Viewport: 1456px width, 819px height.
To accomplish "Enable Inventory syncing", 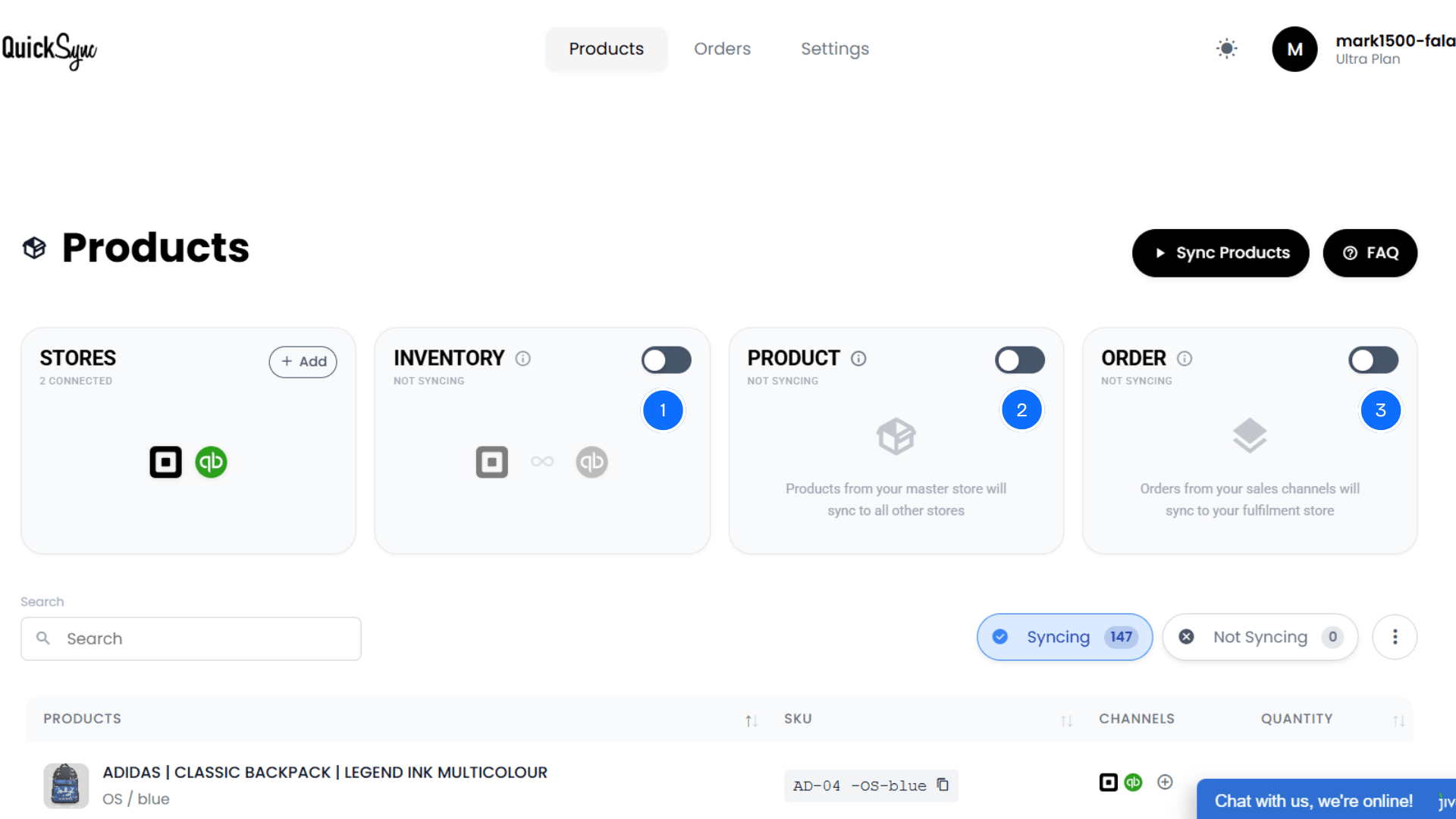I will (x=667, y=360).
